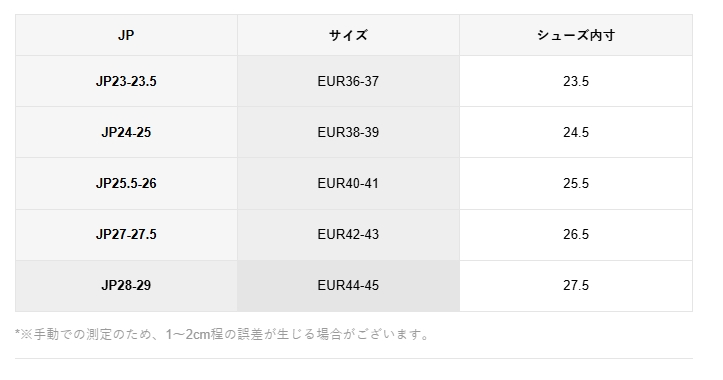
Task: Select the EUR42-43 cell
Action: [x=348, y=234]
